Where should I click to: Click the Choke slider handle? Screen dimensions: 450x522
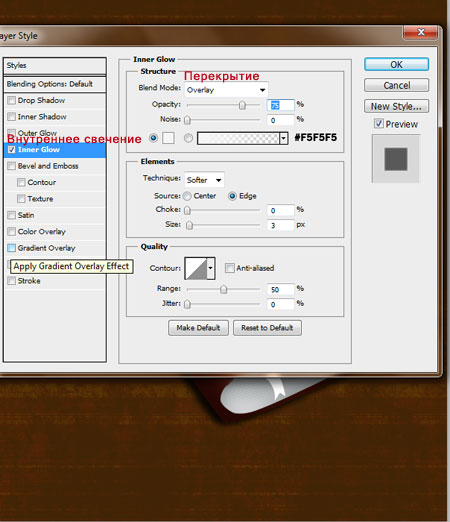tap(188, 210)
